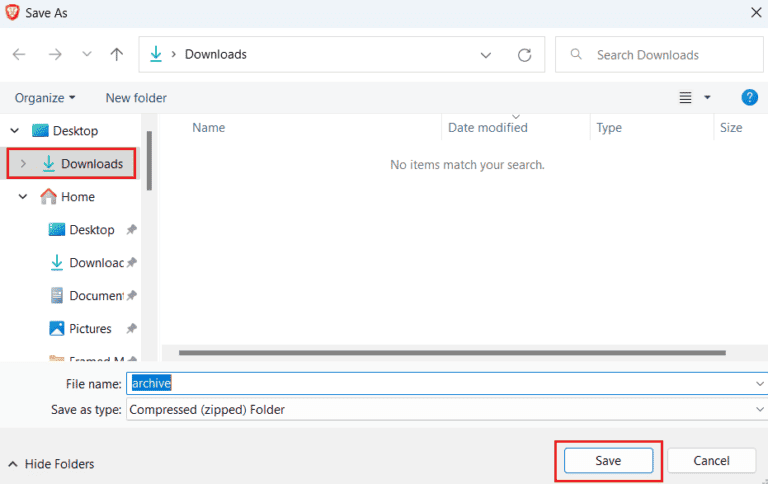Click the view layout icon
This screenshot has height=484, width=768.
click(686, 98)
